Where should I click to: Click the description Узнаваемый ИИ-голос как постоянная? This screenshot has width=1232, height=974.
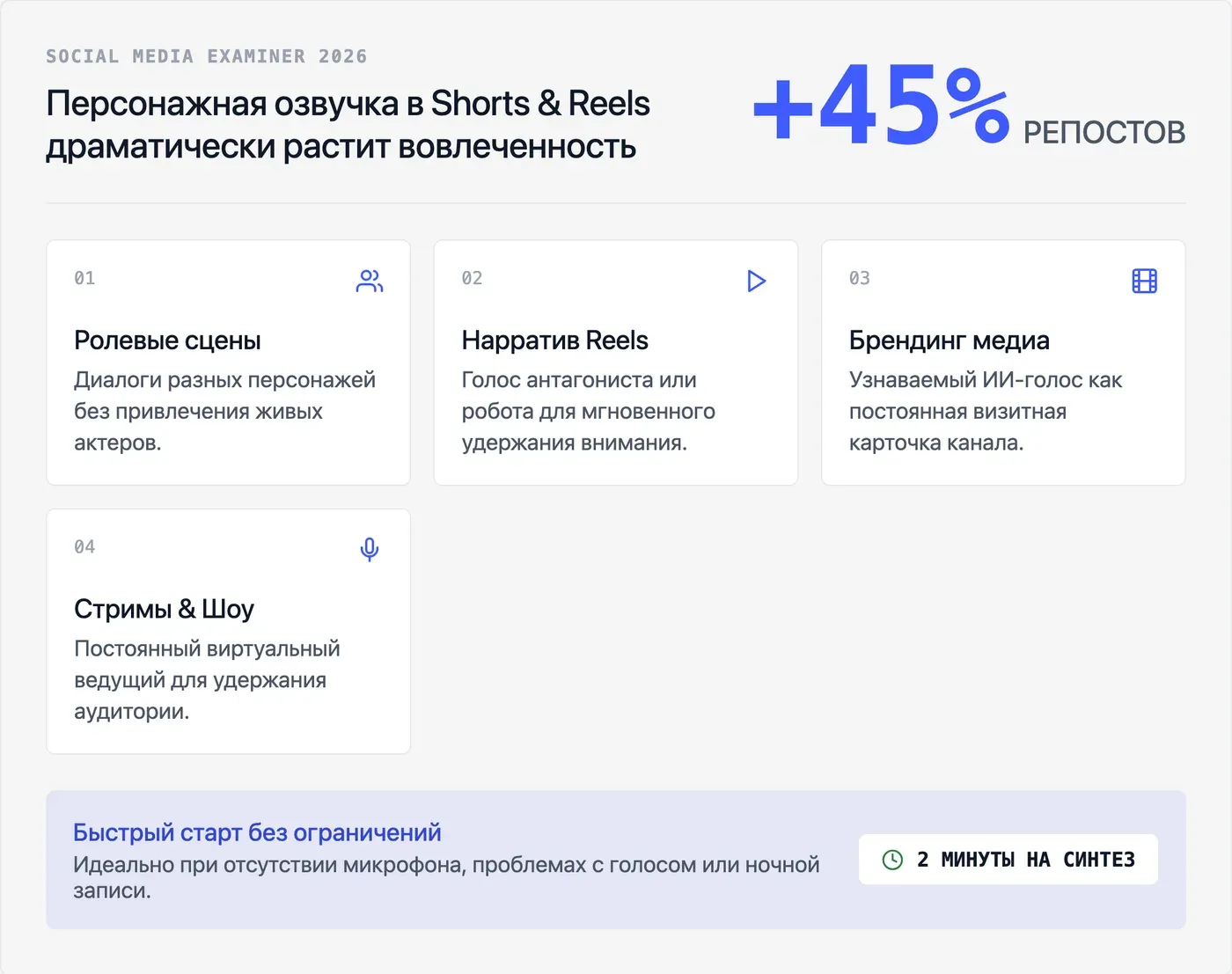tap(986, 411)
